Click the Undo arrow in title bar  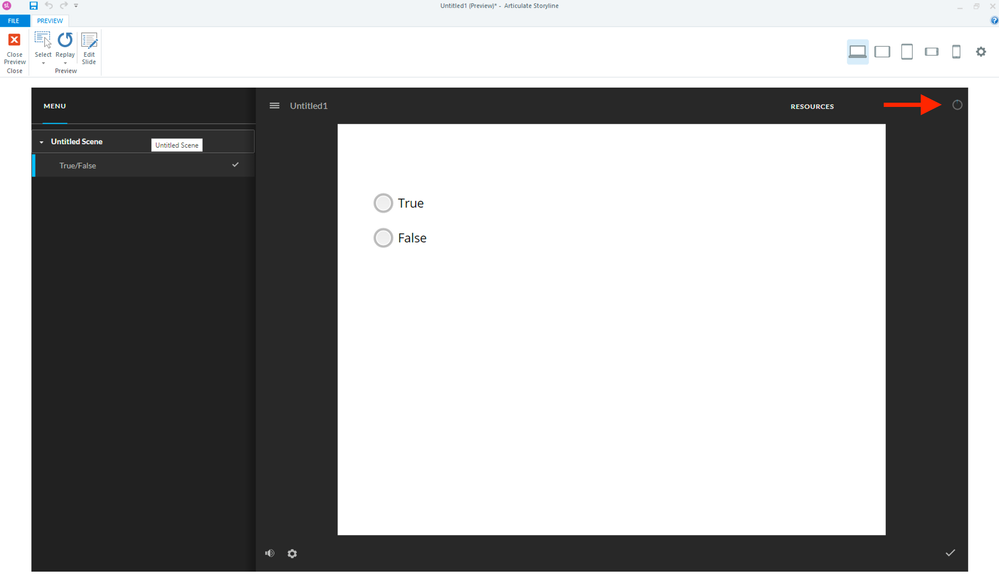(x=49, y=6)
